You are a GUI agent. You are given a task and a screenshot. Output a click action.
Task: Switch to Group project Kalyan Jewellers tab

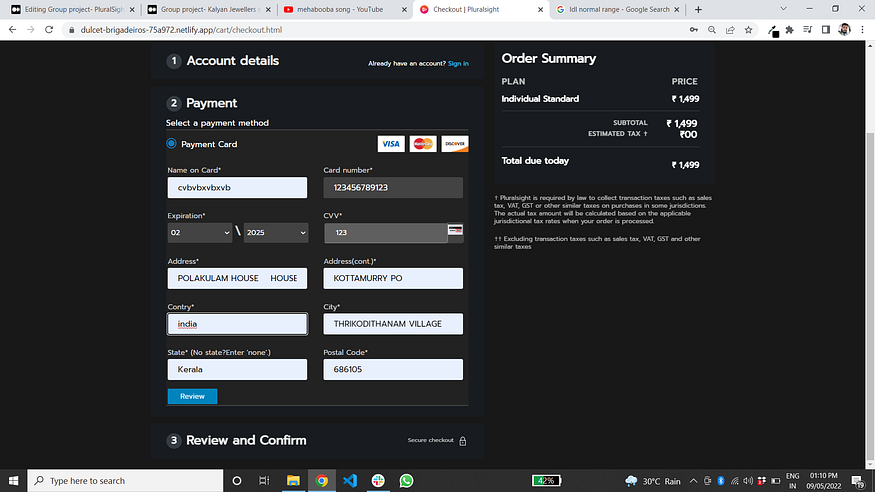pyautogui.click(x=209, y=9)
